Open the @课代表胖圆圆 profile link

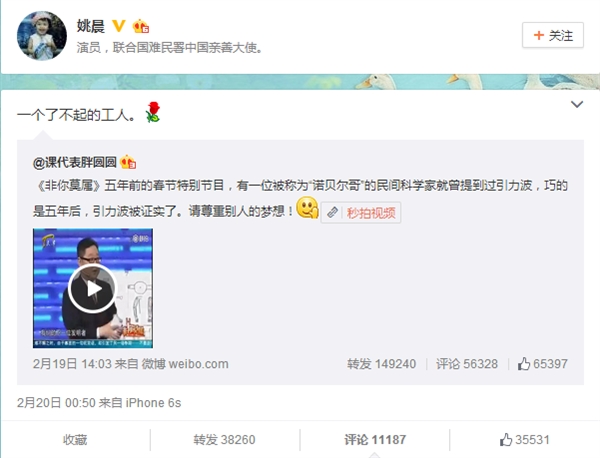click(x=75, y=162)
